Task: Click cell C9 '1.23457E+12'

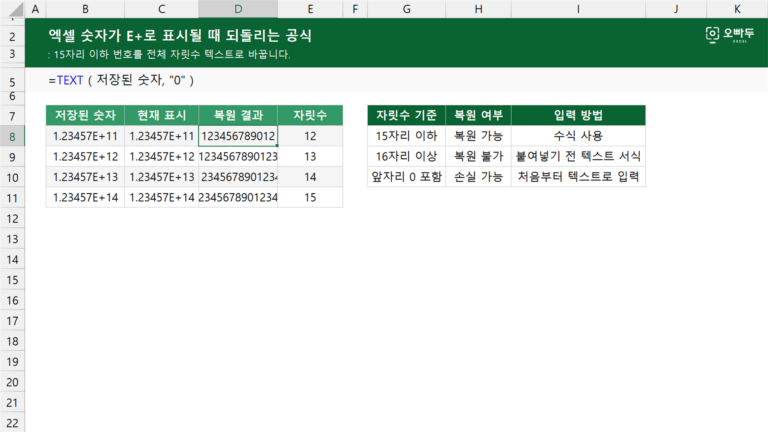Action: (162, 157)
